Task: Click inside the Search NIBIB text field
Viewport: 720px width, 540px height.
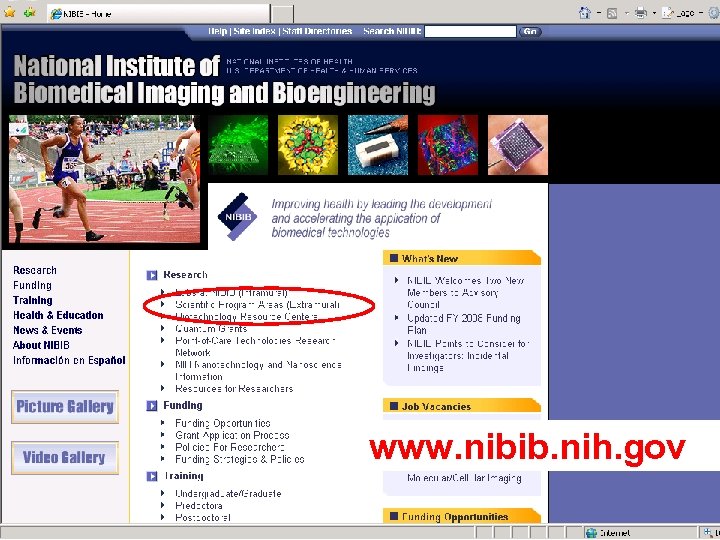Action: 470,32
